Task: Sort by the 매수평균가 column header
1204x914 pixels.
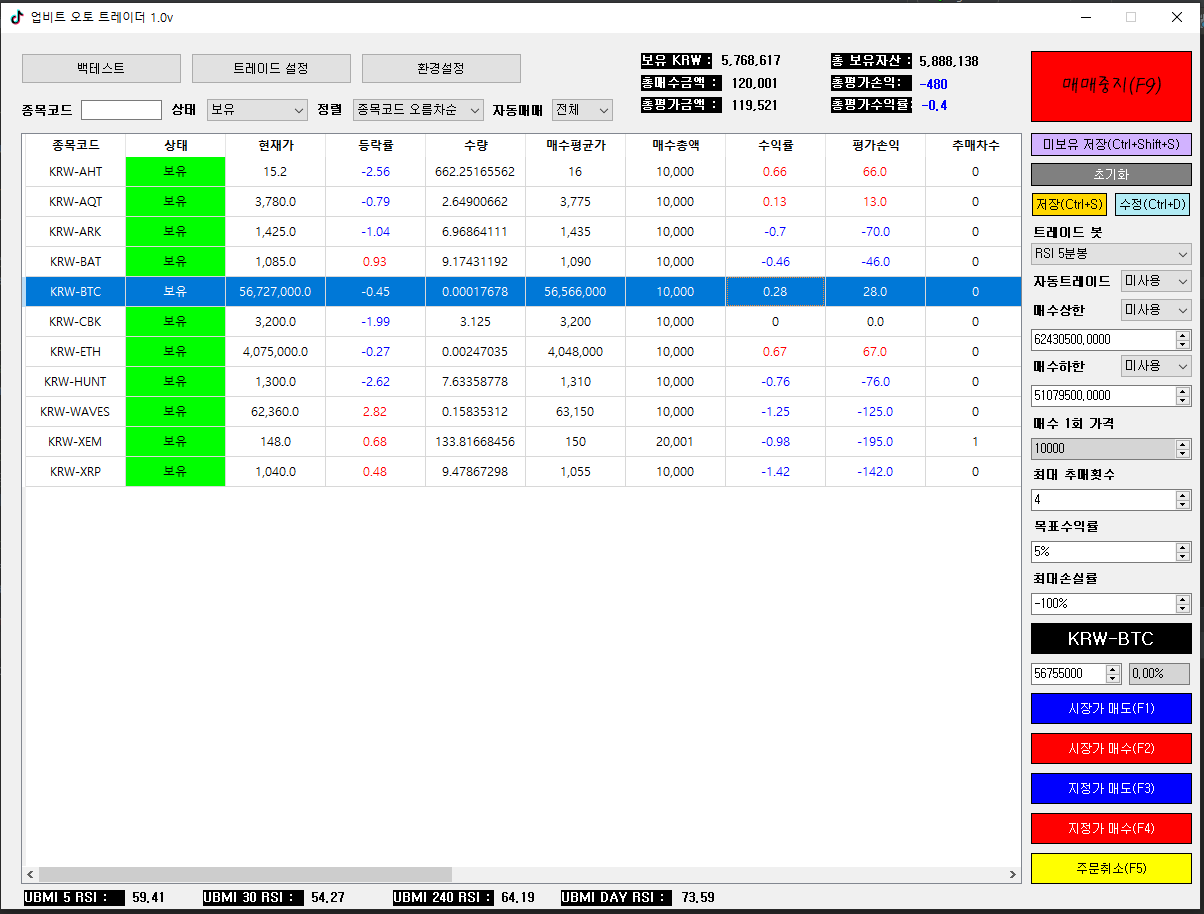Action: click(x=575, y=145)
